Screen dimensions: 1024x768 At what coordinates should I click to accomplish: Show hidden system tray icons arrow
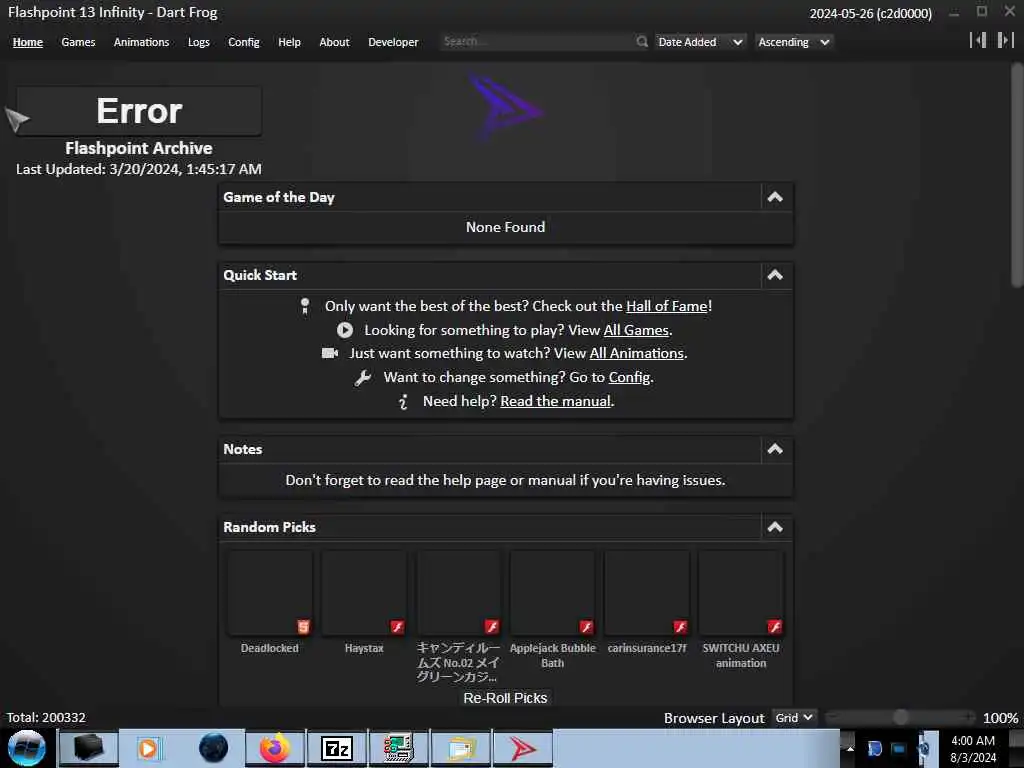pyautogui.click(x=850, y=748)
